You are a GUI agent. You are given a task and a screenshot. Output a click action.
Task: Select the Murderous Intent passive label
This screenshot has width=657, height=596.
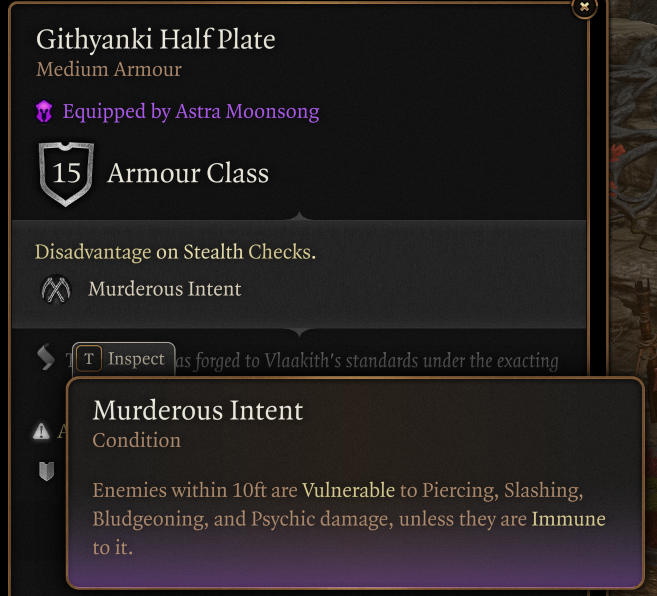pos(165,290)
